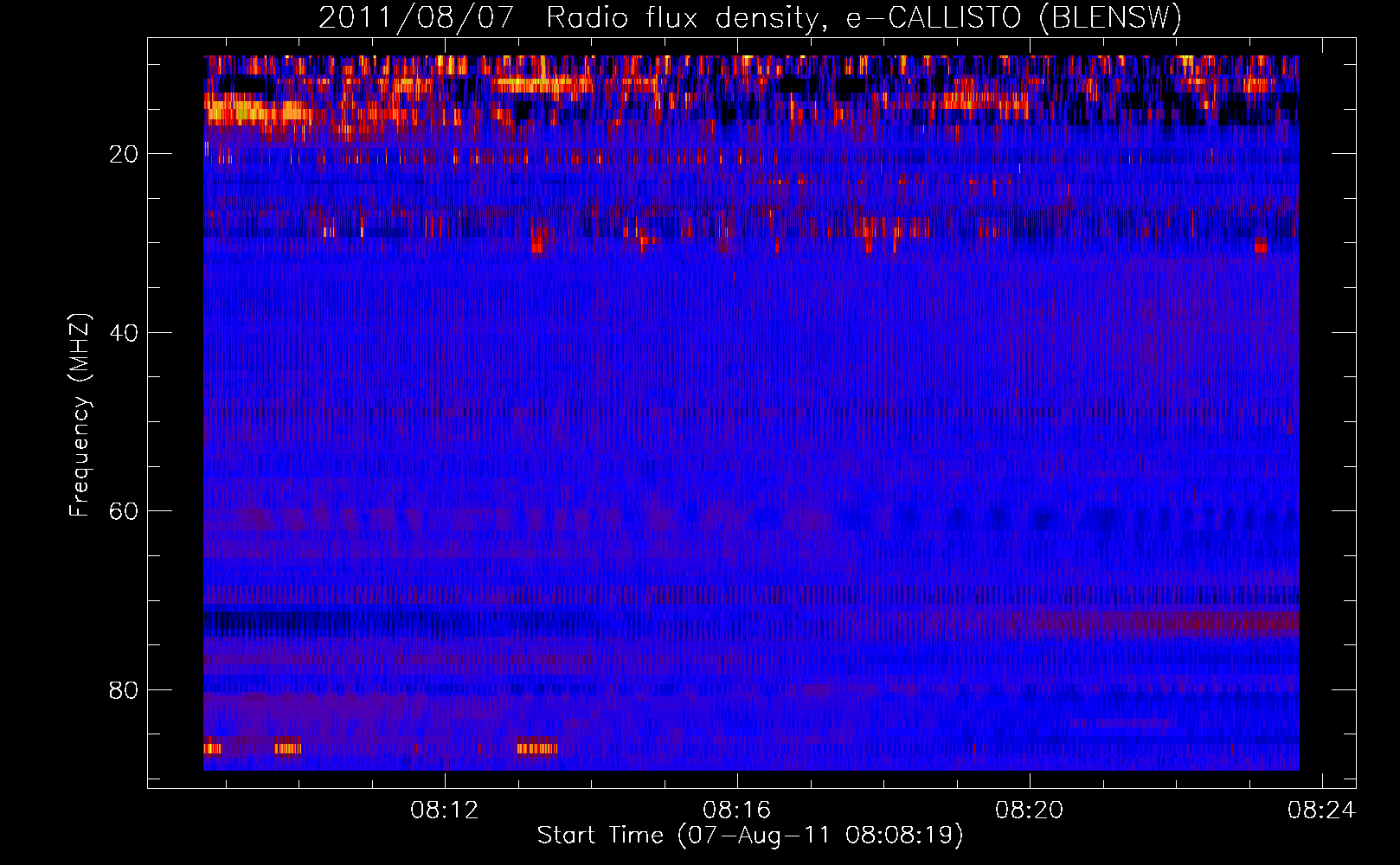
Task: Click the 80 frequency tick label
Action: [124, 691]
